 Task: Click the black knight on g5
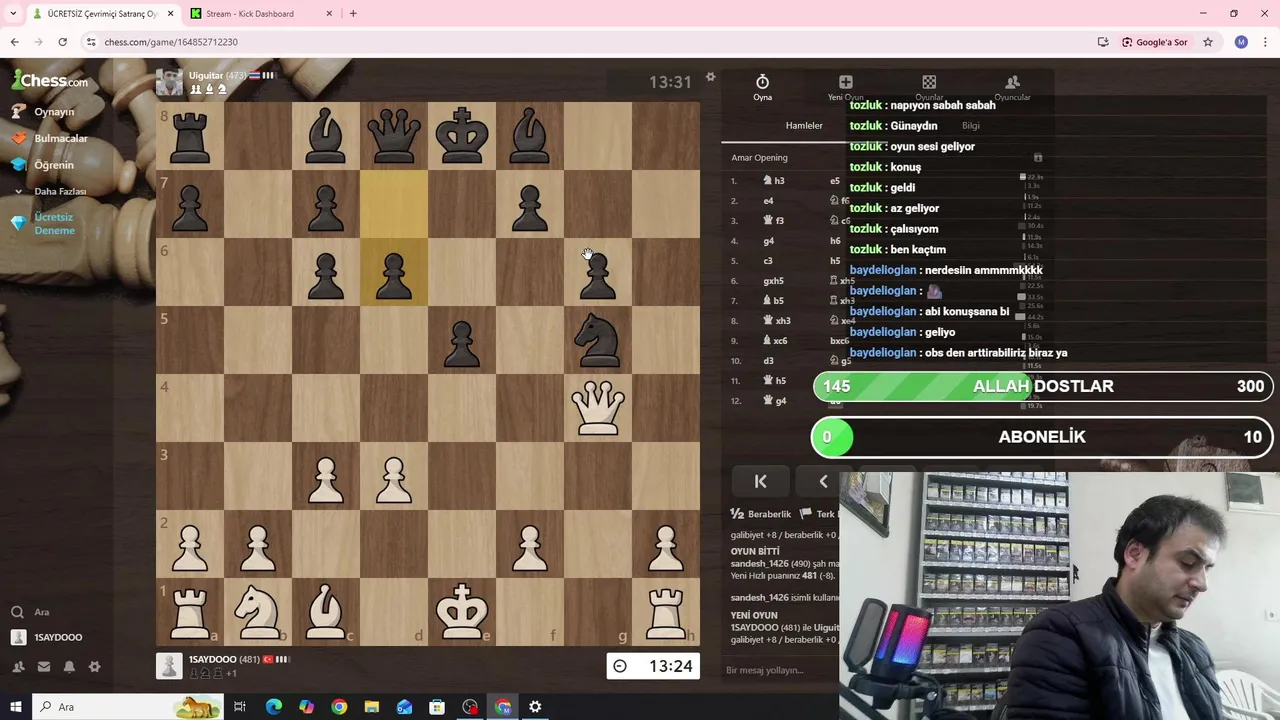[598, 340]
